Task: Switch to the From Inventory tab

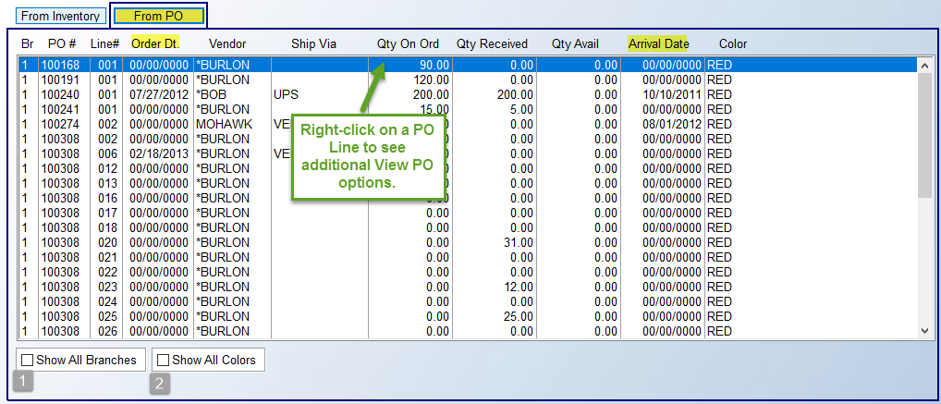Action: point(60,16)
